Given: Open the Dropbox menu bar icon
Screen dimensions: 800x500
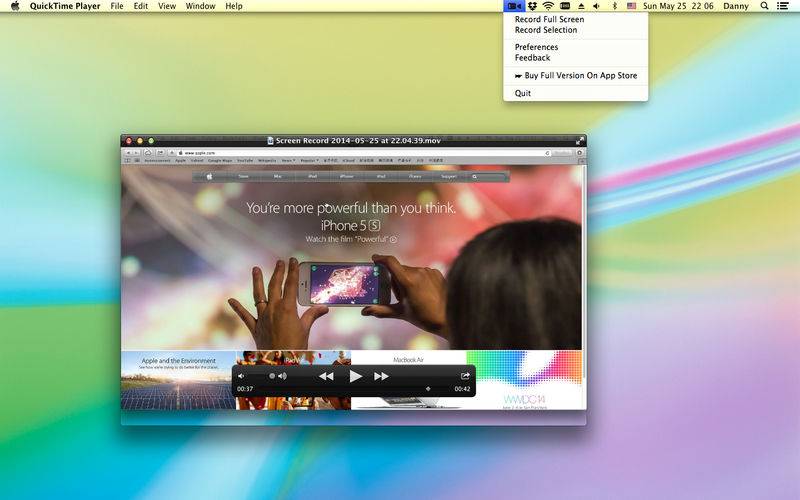Looking at the screenshot, I should pyautogui.click(x=532, y=6).
